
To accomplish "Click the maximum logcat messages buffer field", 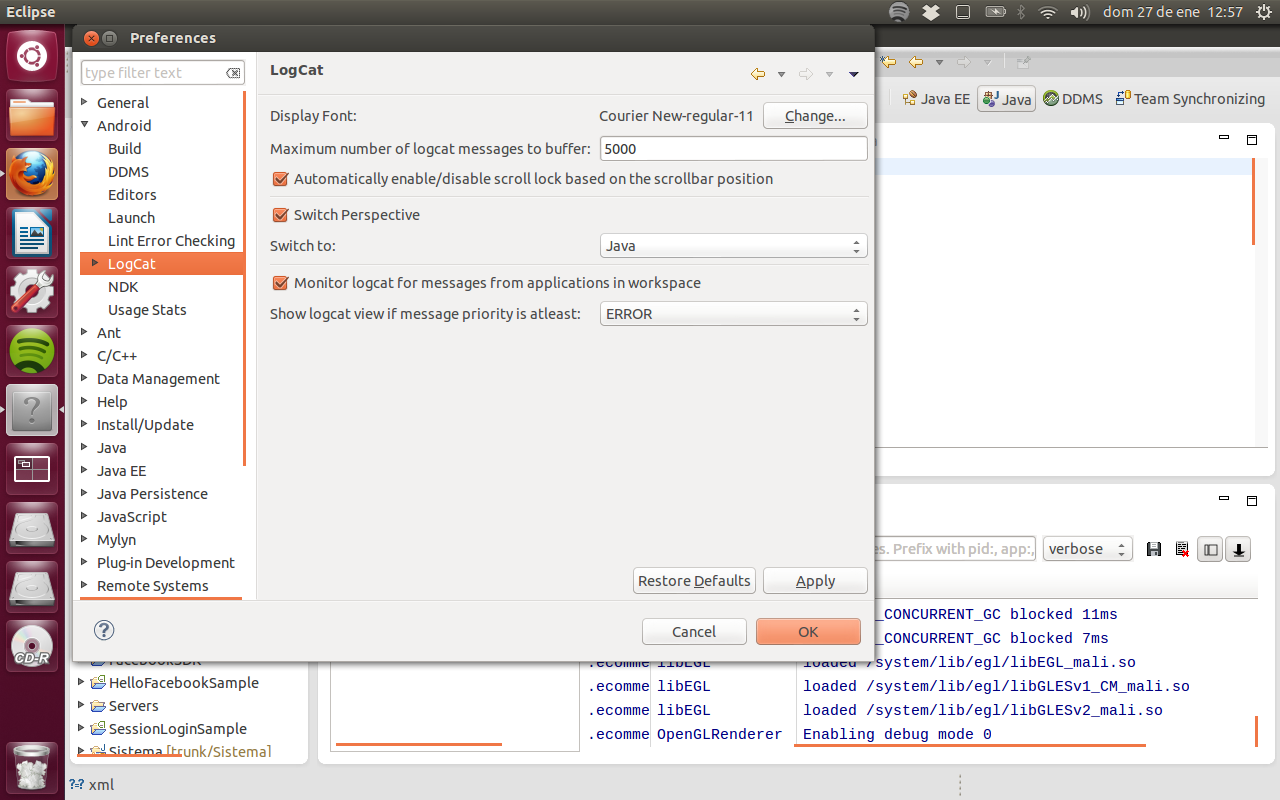I will (733, 149).
